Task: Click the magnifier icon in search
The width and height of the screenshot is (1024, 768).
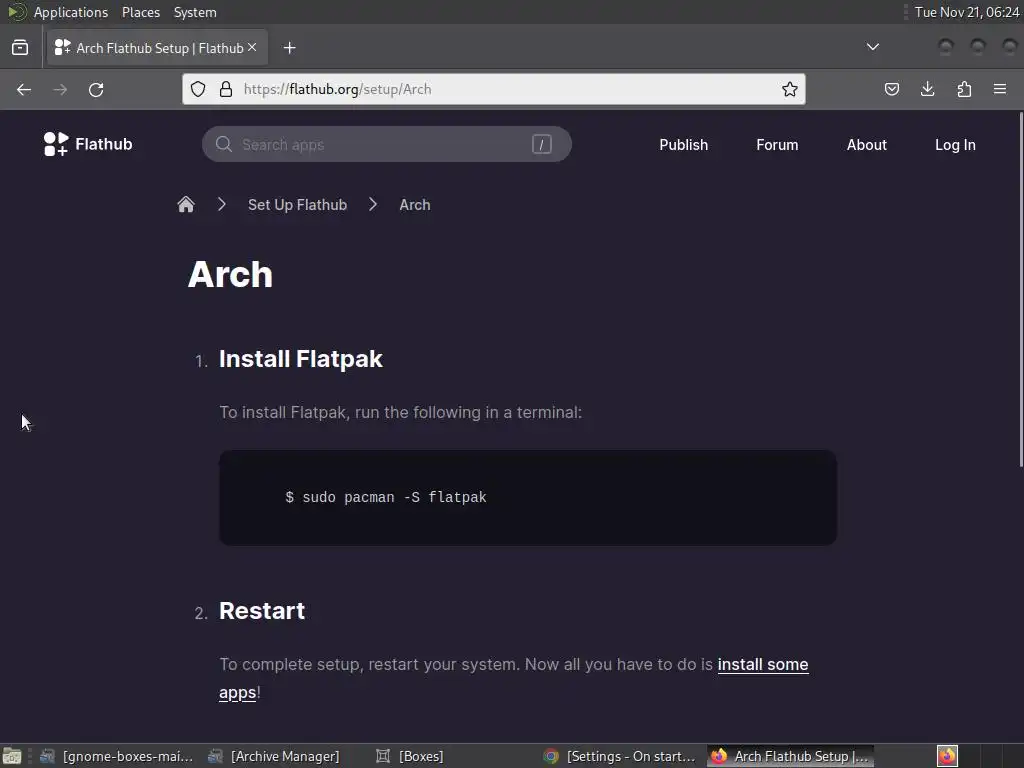Action: point(223,144)
